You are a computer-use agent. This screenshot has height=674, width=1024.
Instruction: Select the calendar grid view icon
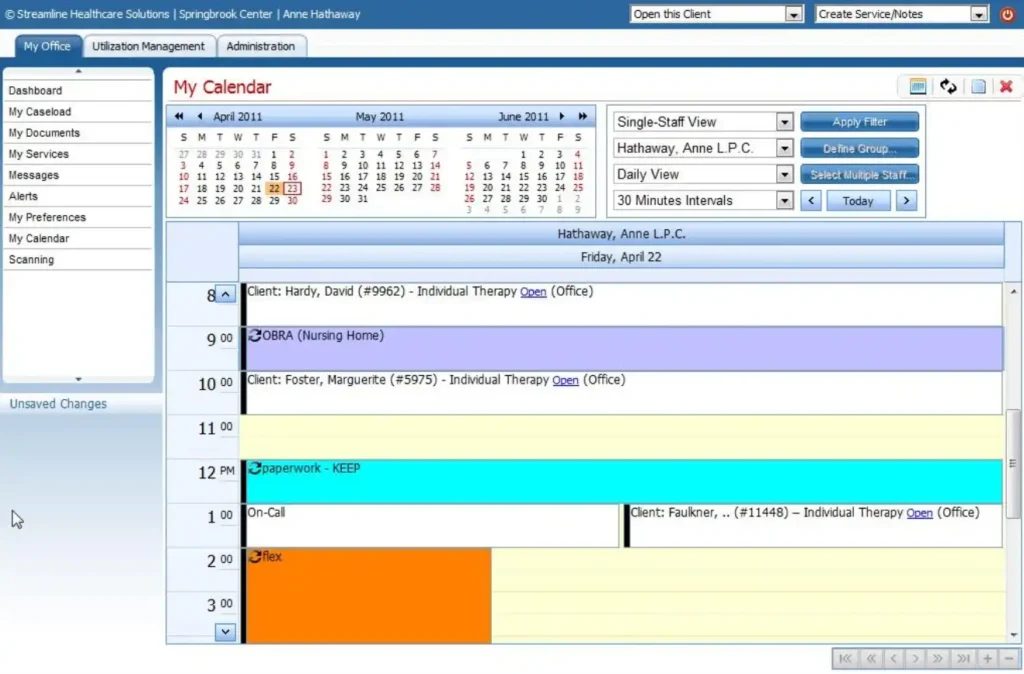(916, 86)
